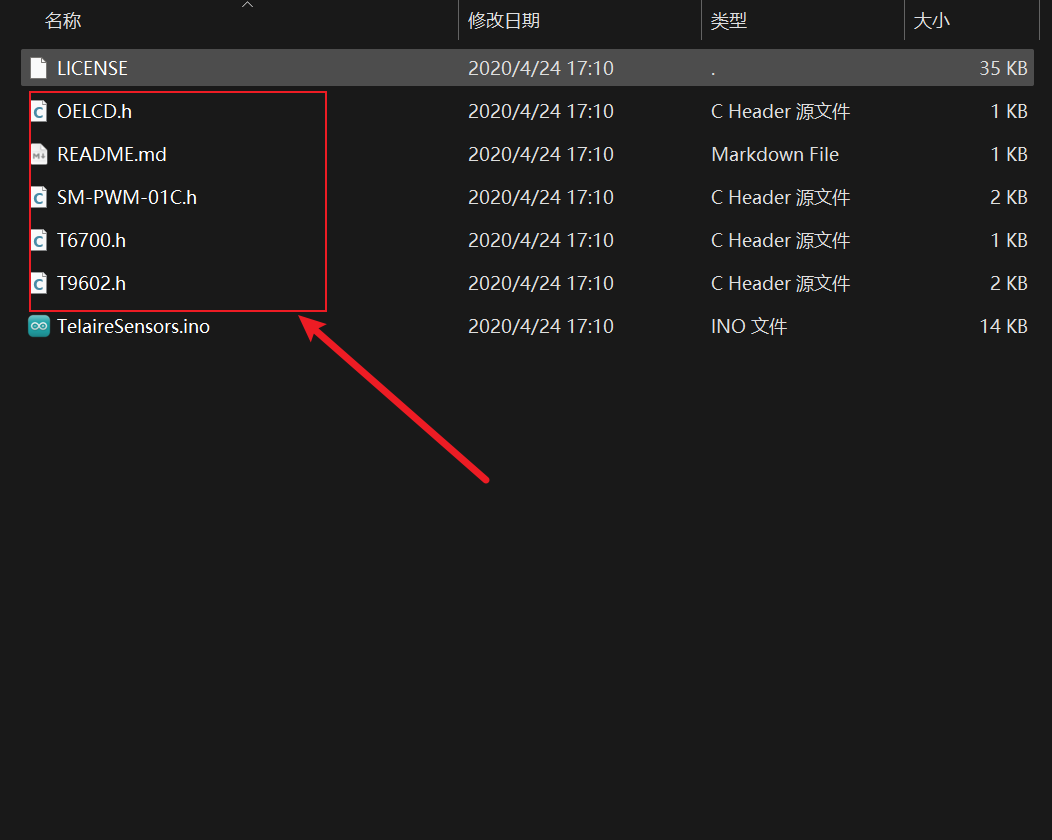Sort by 修改日期 column header
Screen dimensions: 1052x840
(503, 21)
